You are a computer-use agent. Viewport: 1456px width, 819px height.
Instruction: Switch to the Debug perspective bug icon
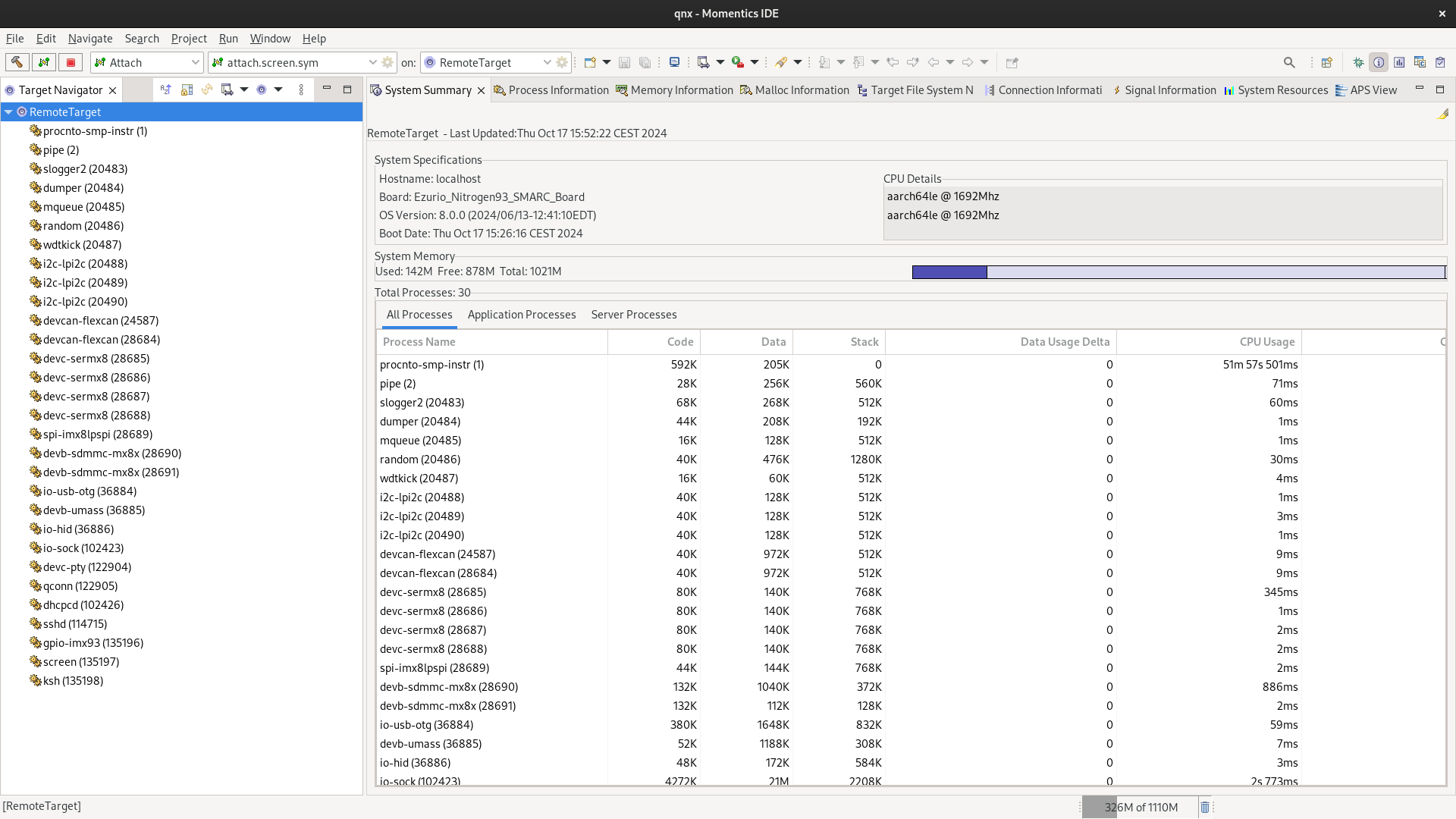(1358, 62)
